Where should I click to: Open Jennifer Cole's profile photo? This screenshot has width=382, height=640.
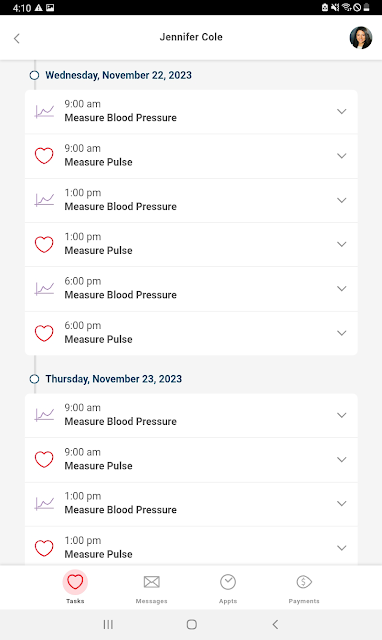[x=361, y=38]
